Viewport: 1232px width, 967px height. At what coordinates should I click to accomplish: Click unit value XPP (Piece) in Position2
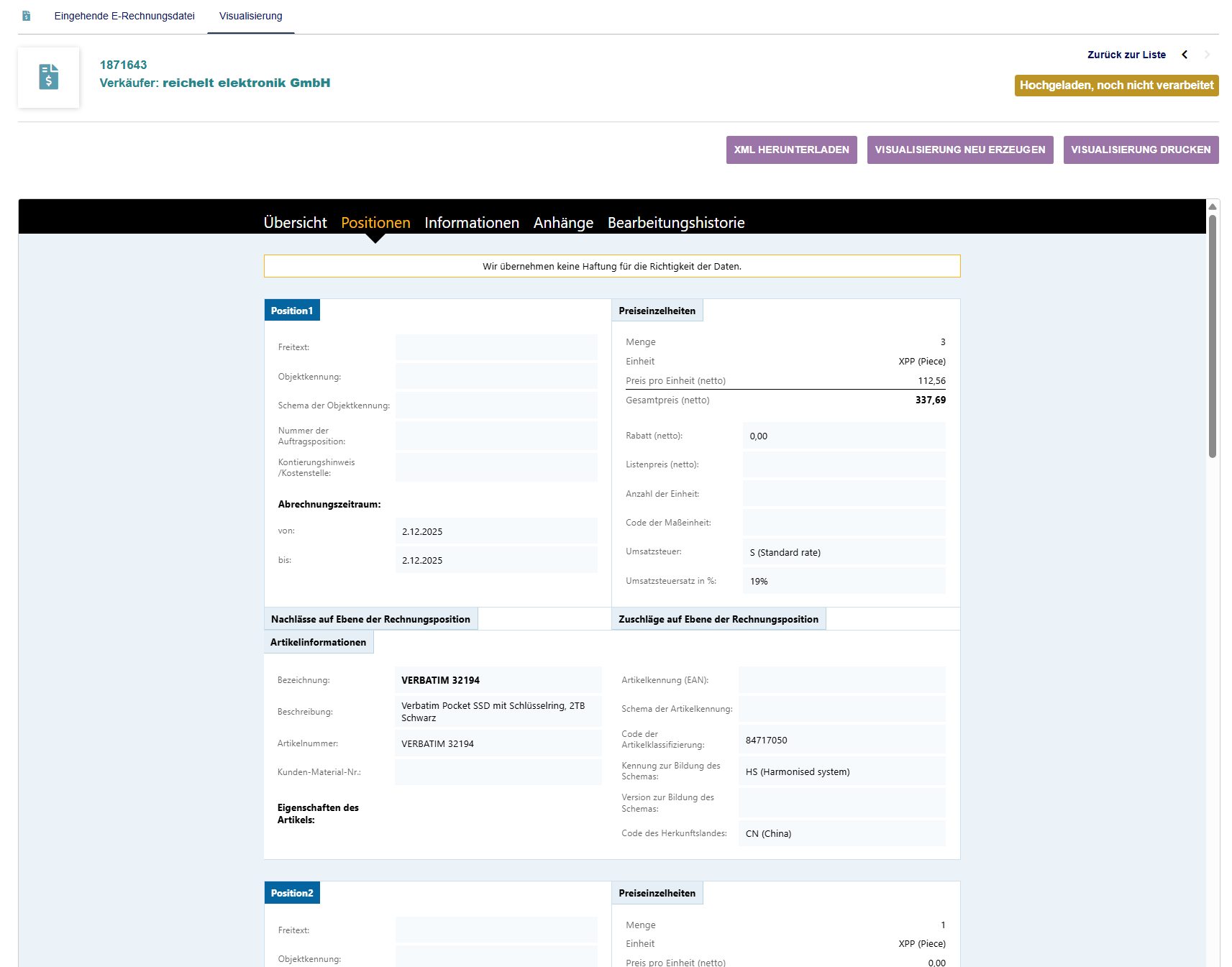[922, 944]
